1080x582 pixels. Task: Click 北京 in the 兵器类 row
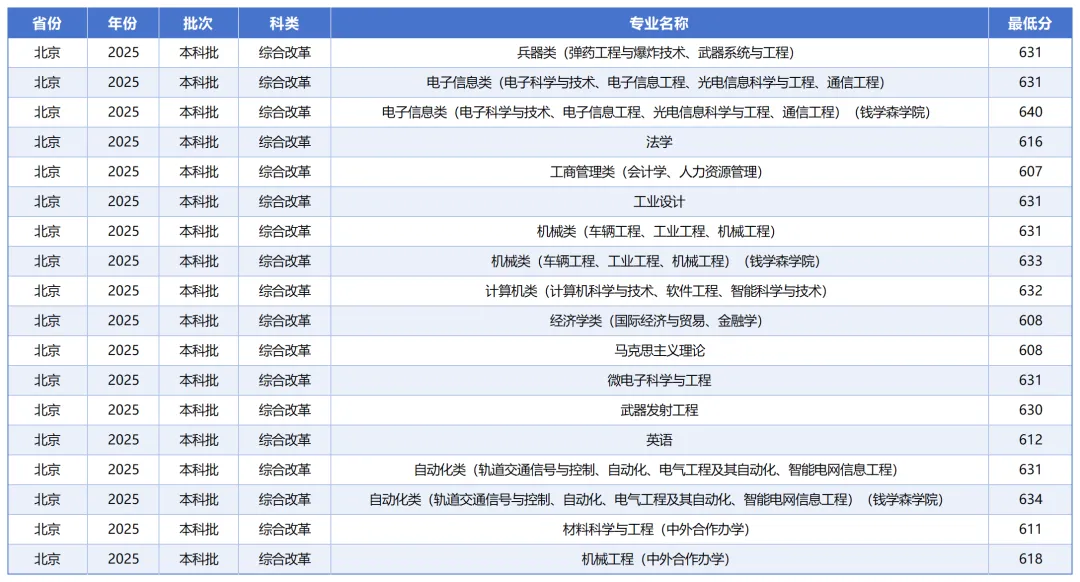[48, 53]
